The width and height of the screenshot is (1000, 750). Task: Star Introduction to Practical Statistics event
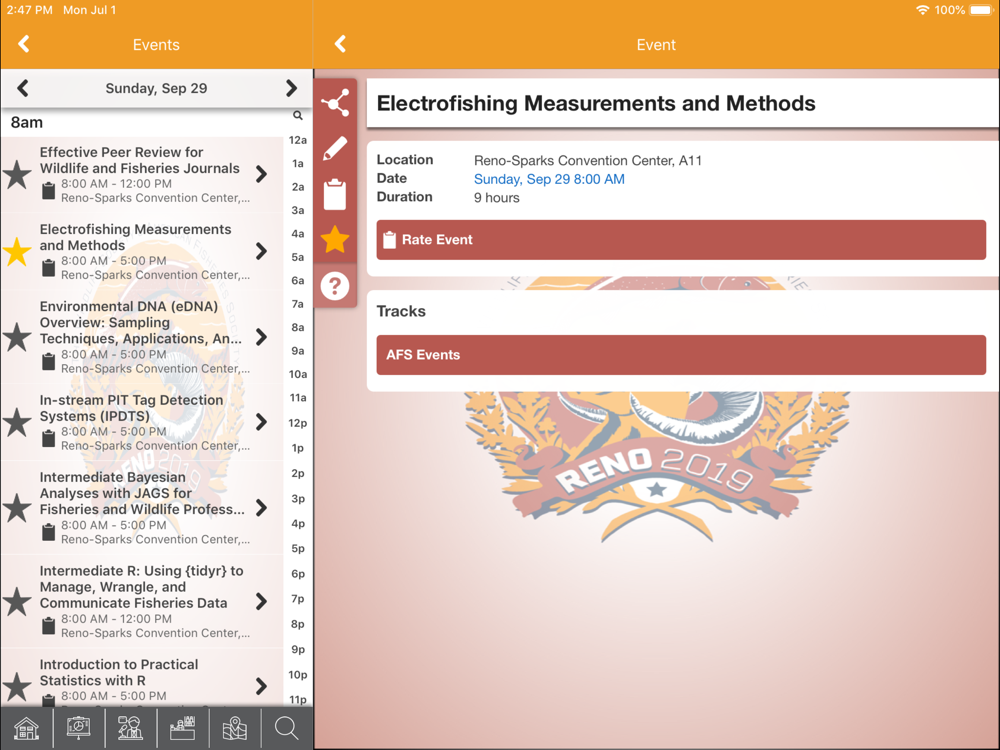pyautogui.click(x=17, y=687)
